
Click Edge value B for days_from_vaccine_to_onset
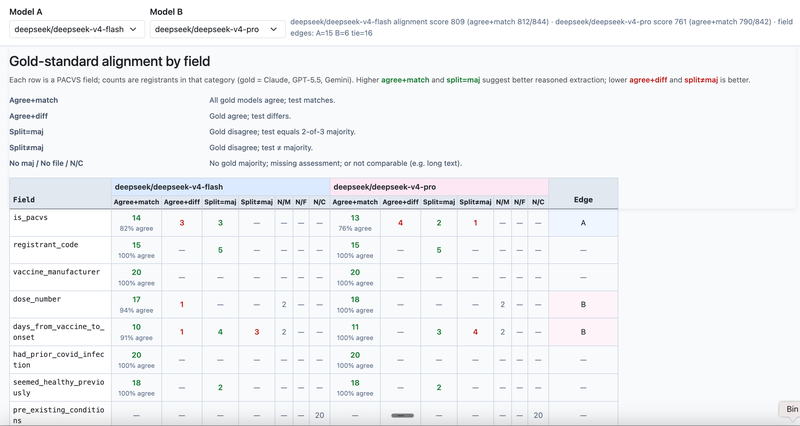point(583,332)
